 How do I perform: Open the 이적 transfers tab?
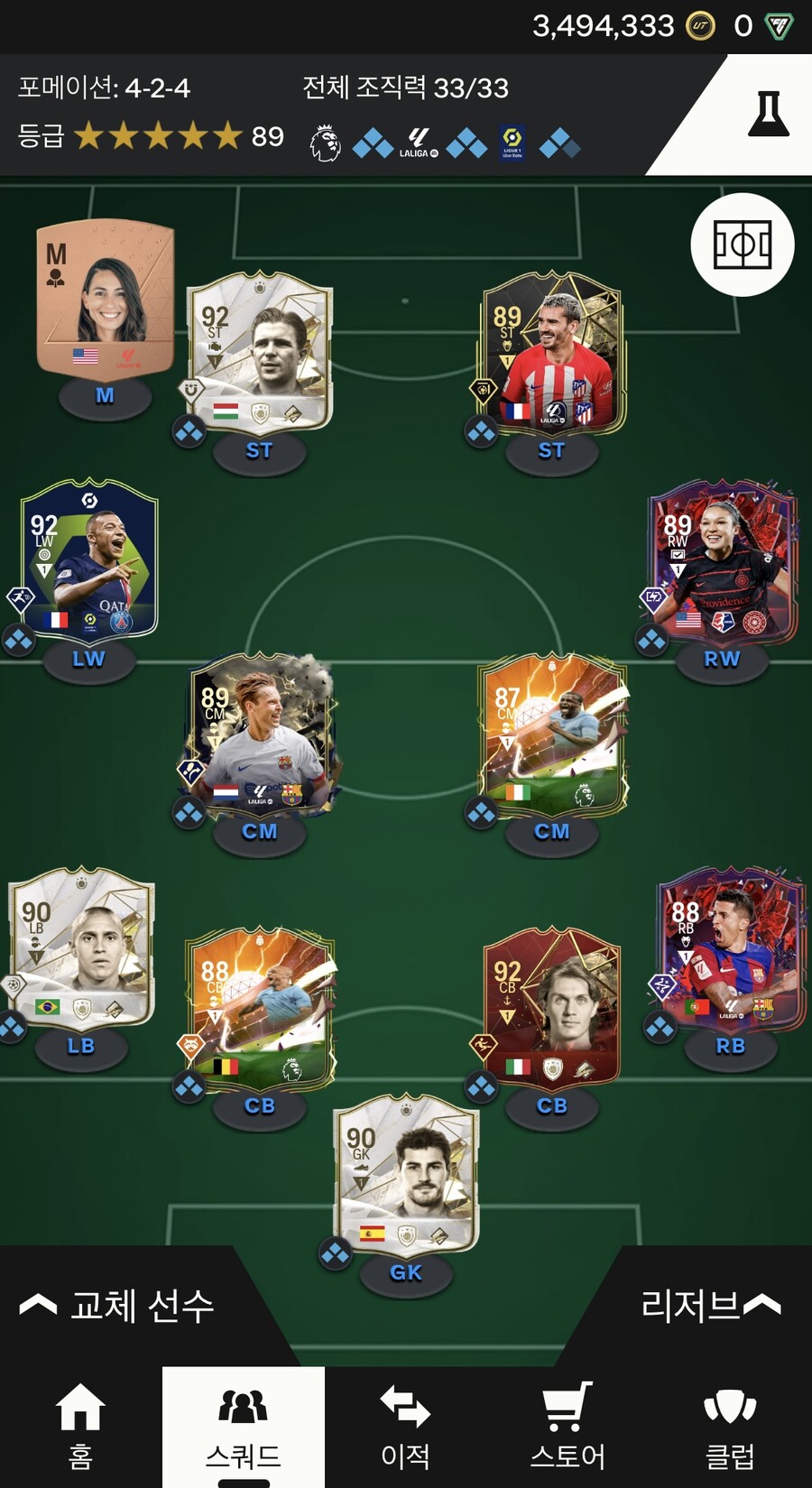(405, 1427)
